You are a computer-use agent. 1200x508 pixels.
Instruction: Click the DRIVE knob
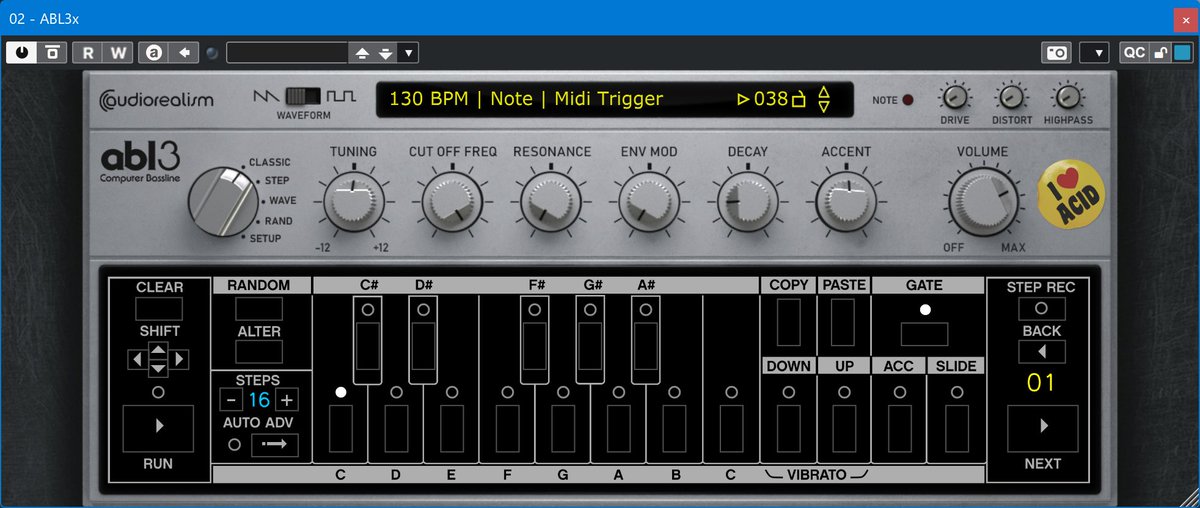pyautogui.click(x=955, y=97)
